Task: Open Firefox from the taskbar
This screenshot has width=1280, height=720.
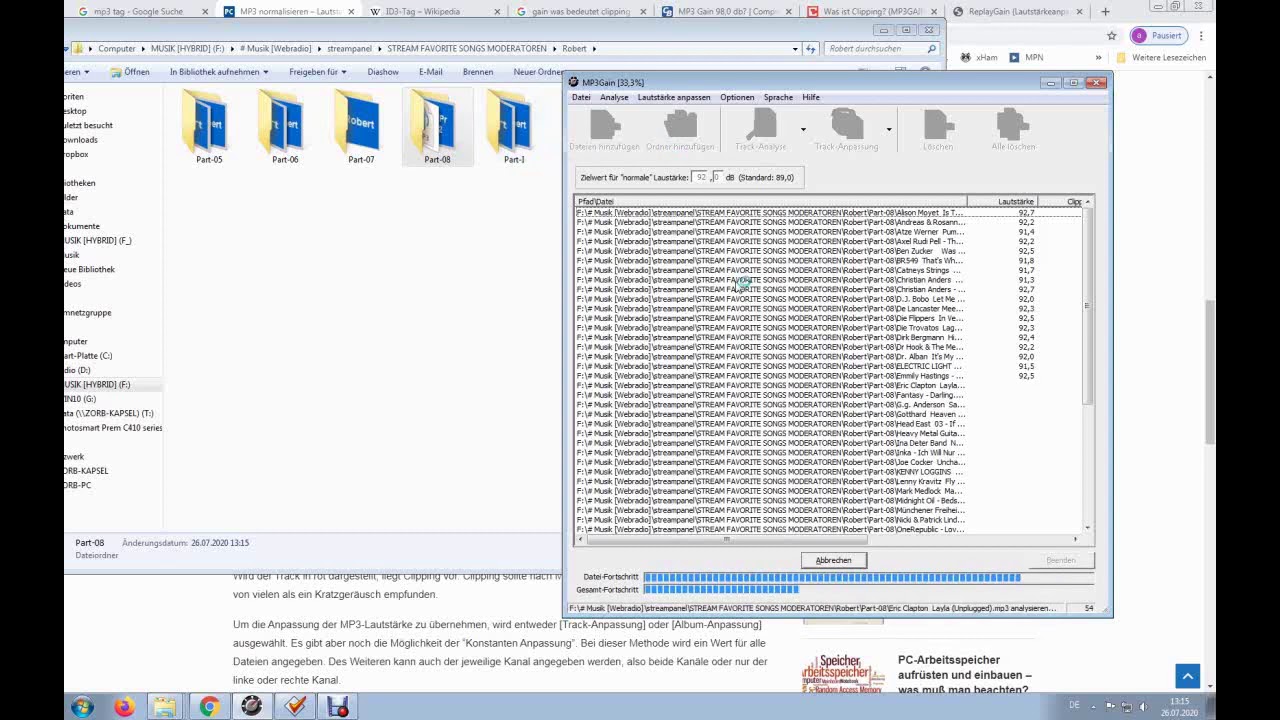Action: pyautogui.click(x=124, y=706)
